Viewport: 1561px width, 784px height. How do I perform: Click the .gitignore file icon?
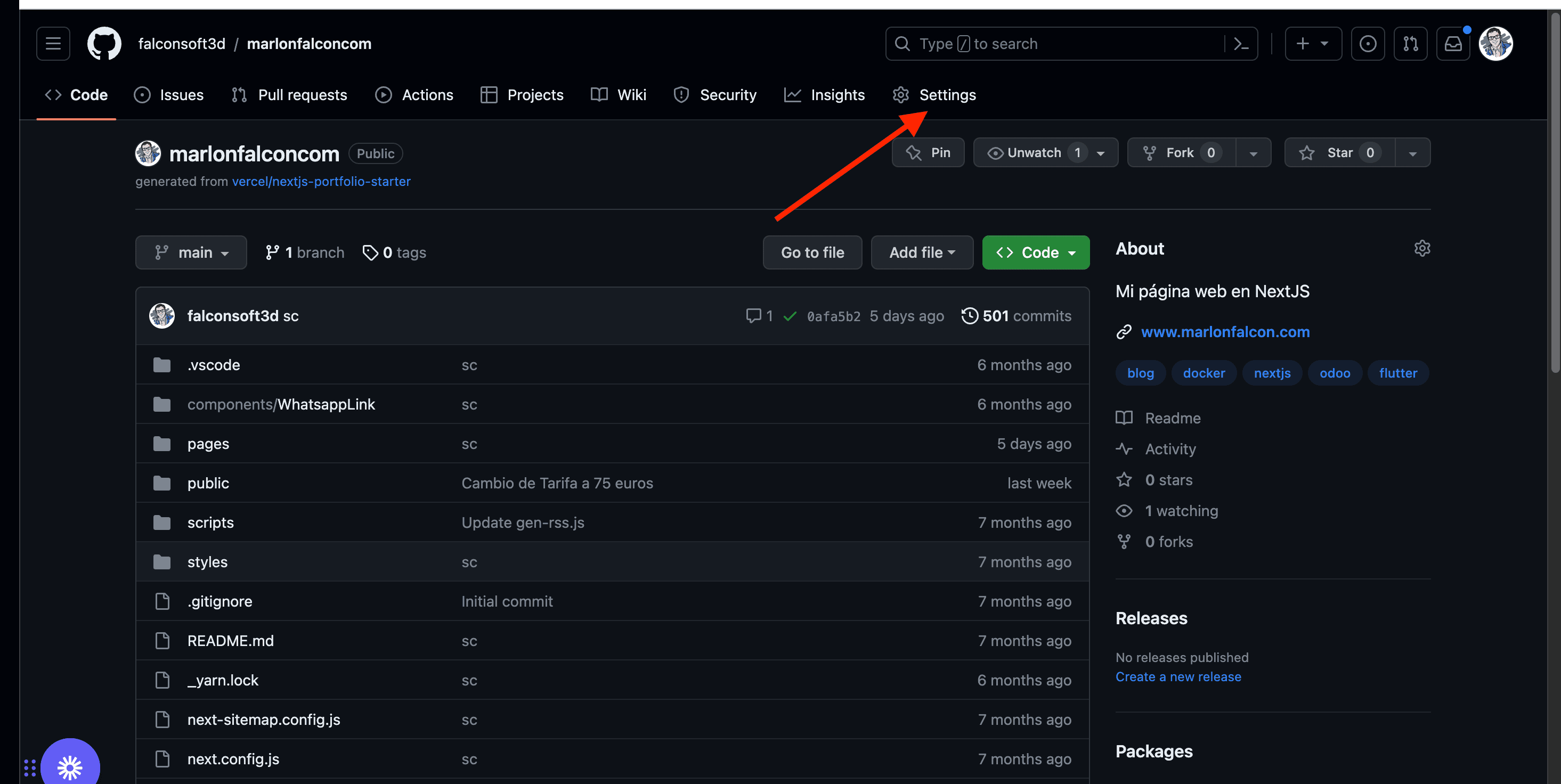tap(162, 601)
